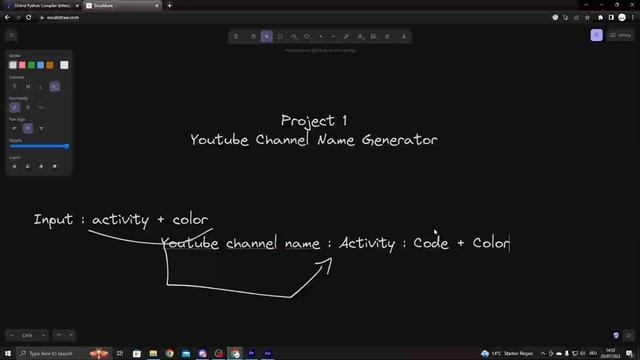640x360 pixels.
Task: Click the shield encryption icon
Action: click(x=616, y=336)
